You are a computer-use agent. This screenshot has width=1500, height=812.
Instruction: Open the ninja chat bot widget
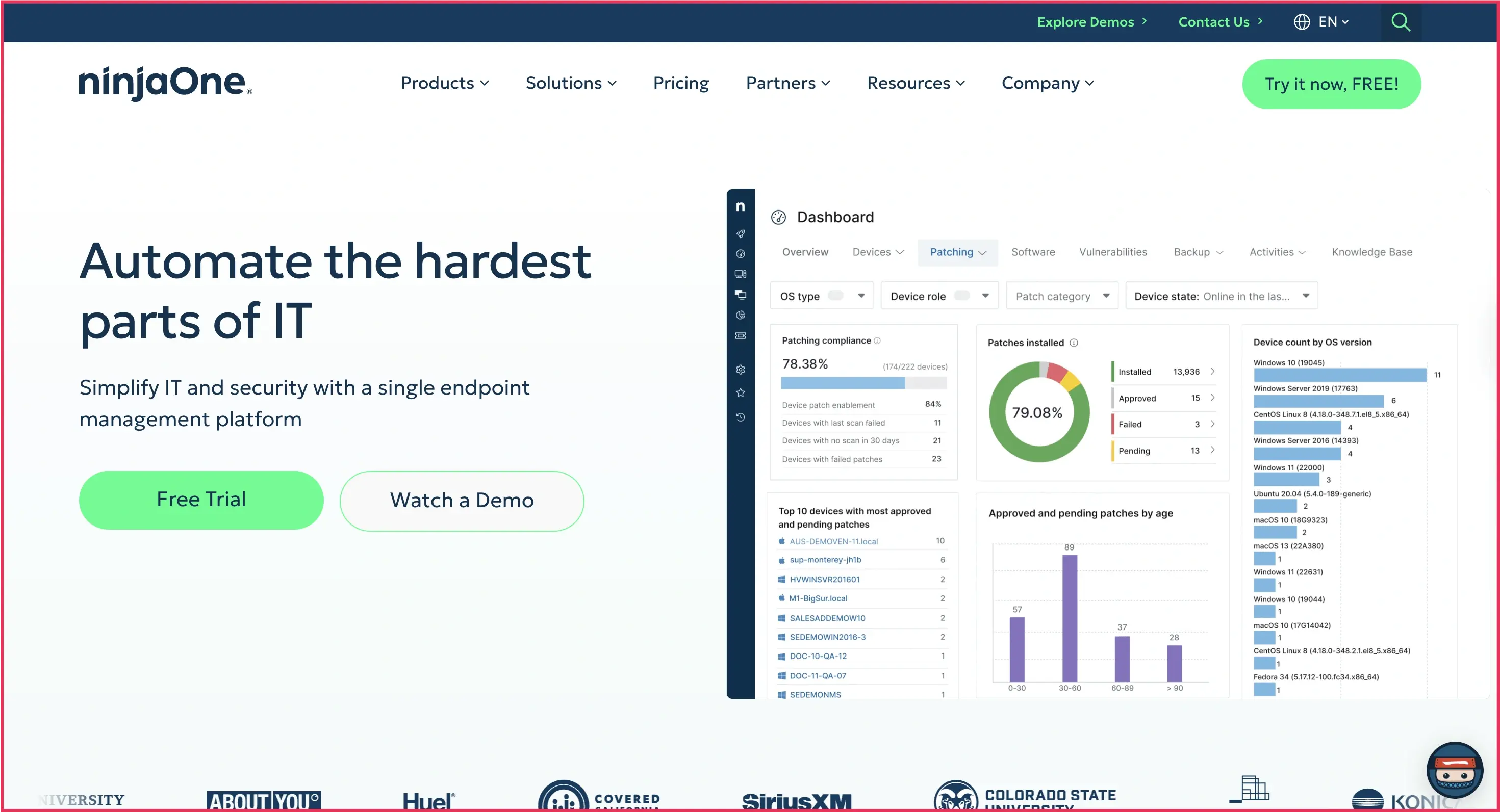point(1454,770)
